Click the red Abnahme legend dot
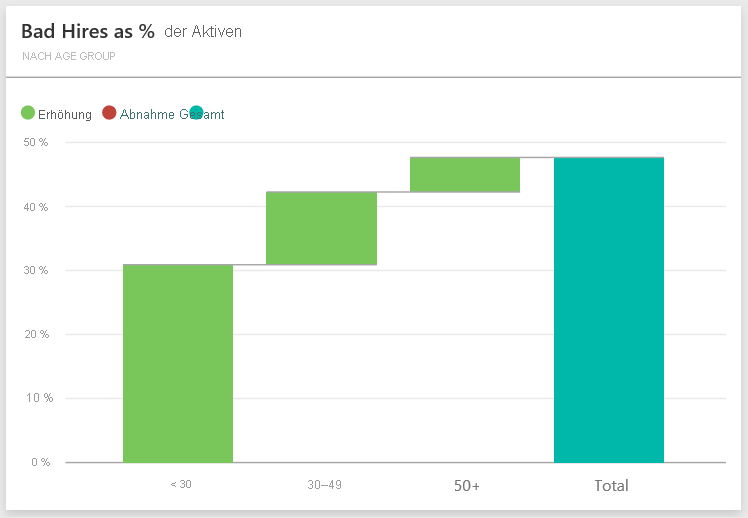 [109, 114]
